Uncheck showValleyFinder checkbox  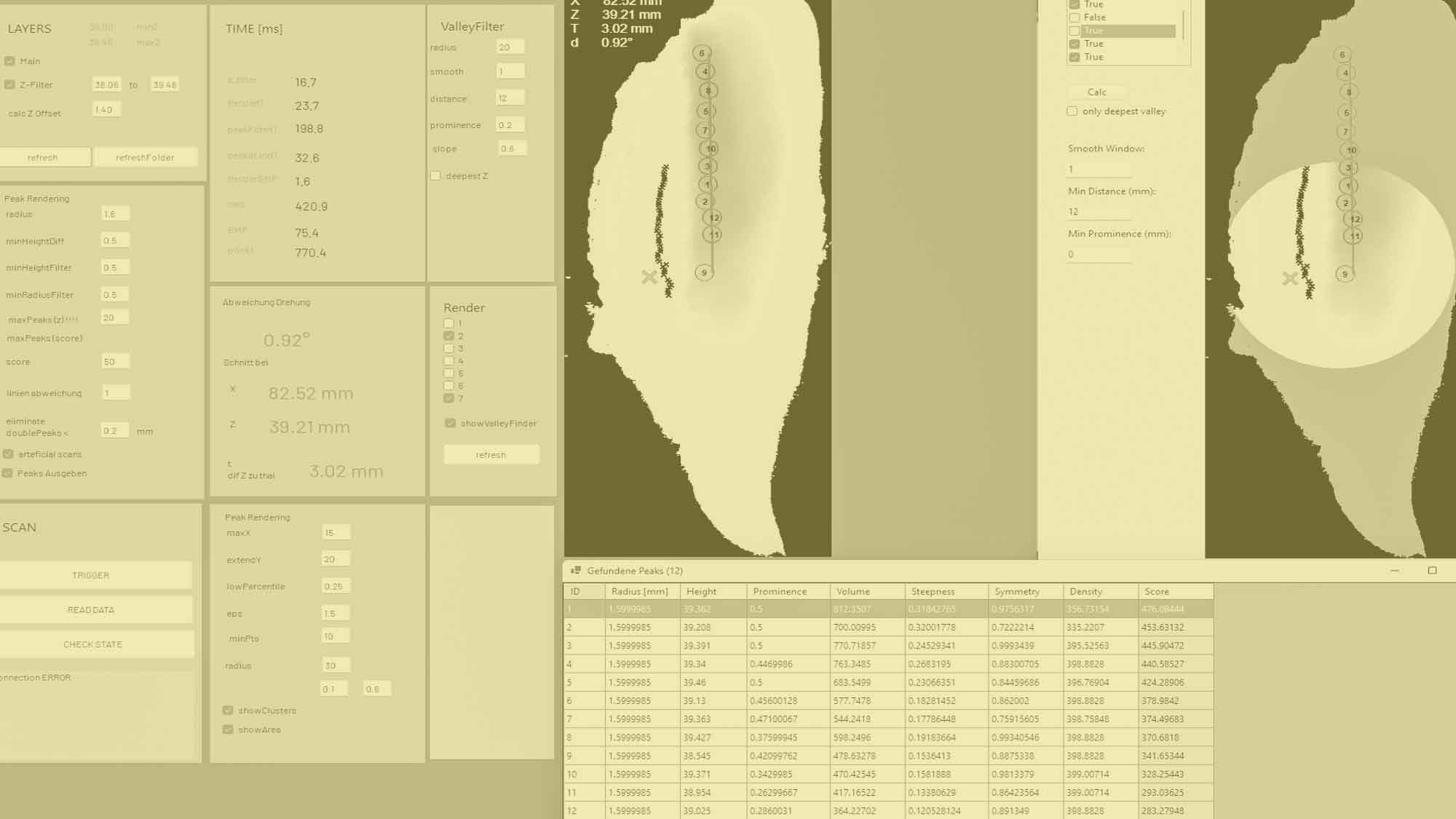pos(450,423)
